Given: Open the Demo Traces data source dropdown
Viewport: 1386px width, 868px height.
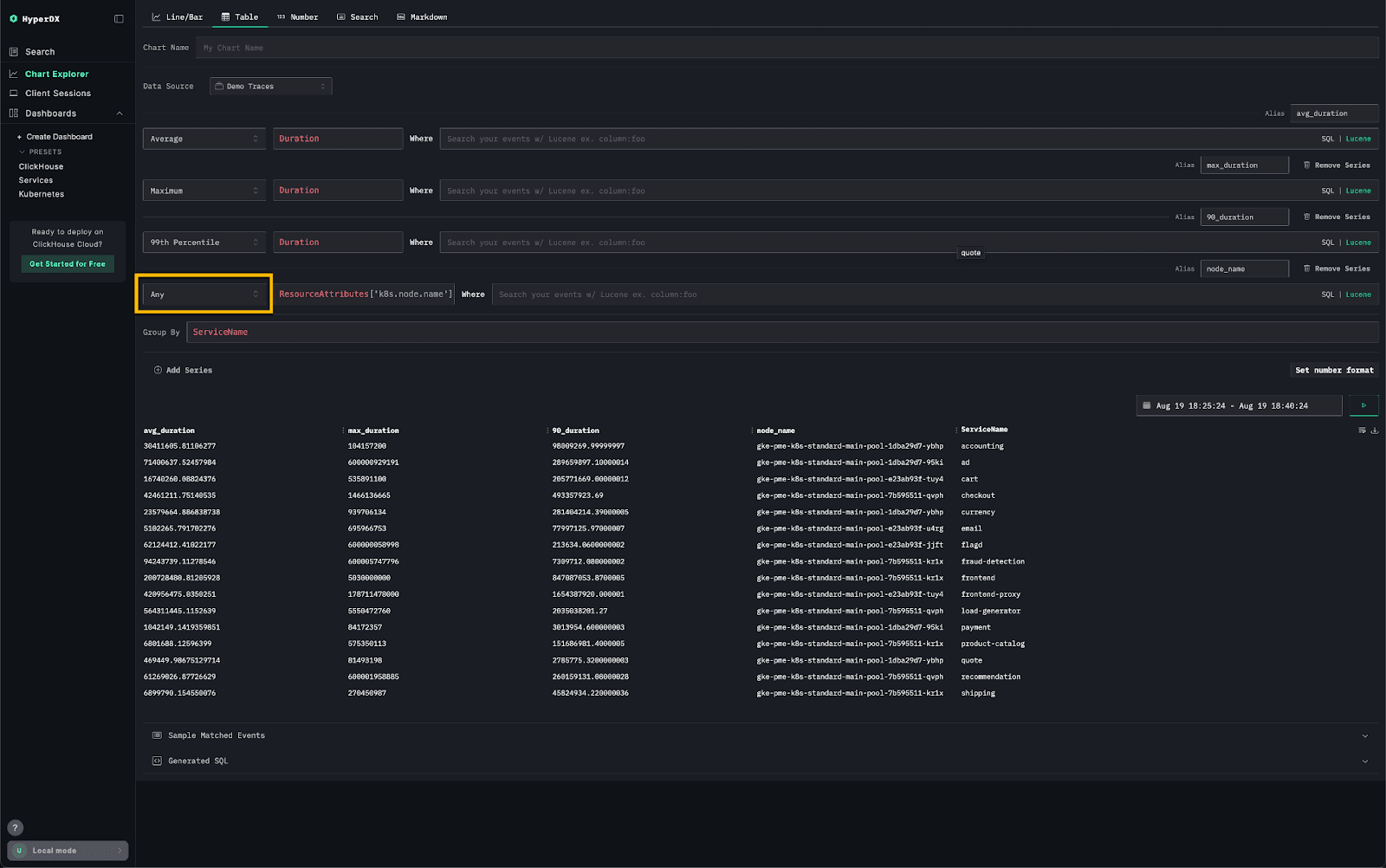Looking at the screenshot, I should 270,87.
